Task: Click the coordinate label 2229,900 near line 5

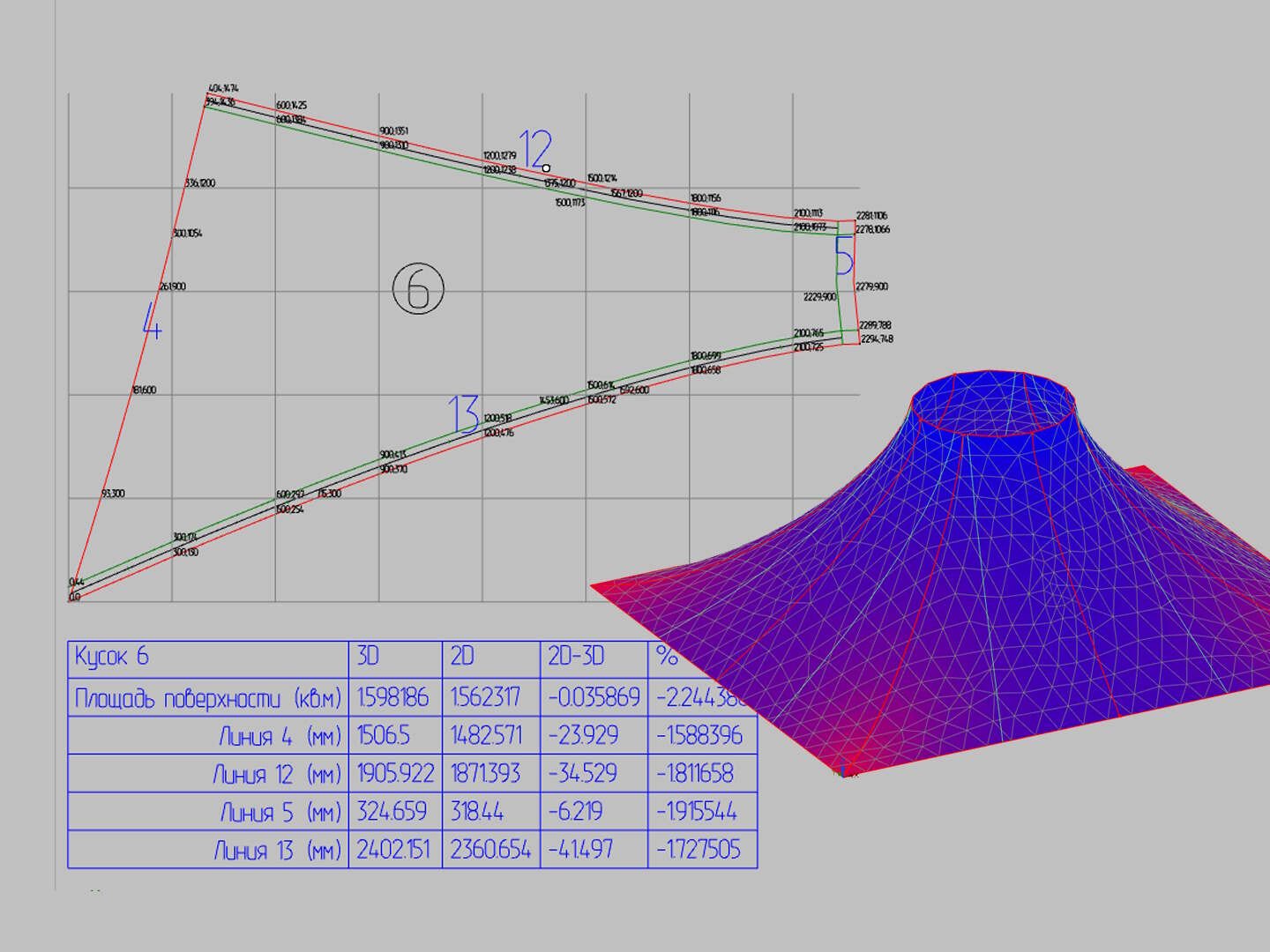Action: [x=819, y=297]
